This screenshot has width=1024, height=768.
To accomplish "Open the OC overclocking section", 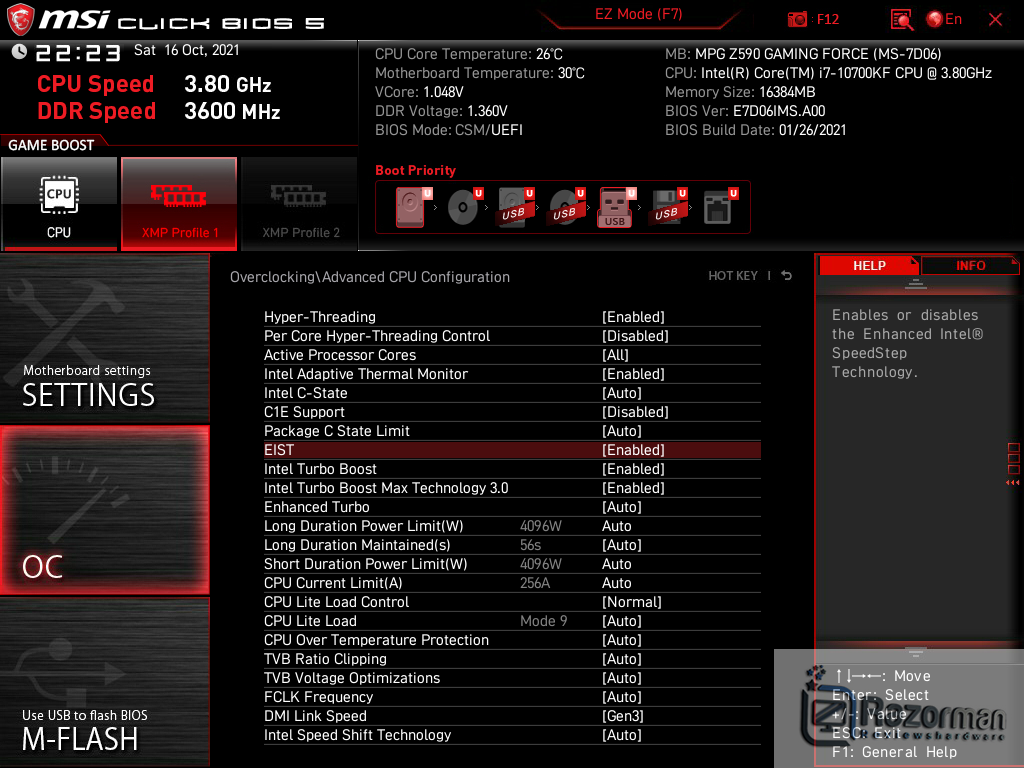I will [x=104, y=510].
